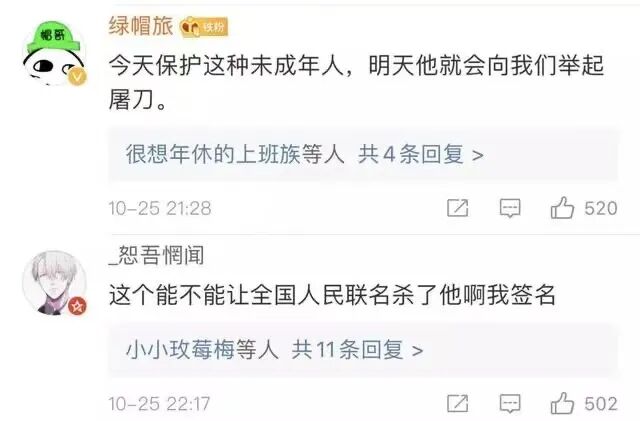Image resolution: width=640 pixels, height=421 pixels.
Task: Click the 502 like count
Action: [600, 404]
